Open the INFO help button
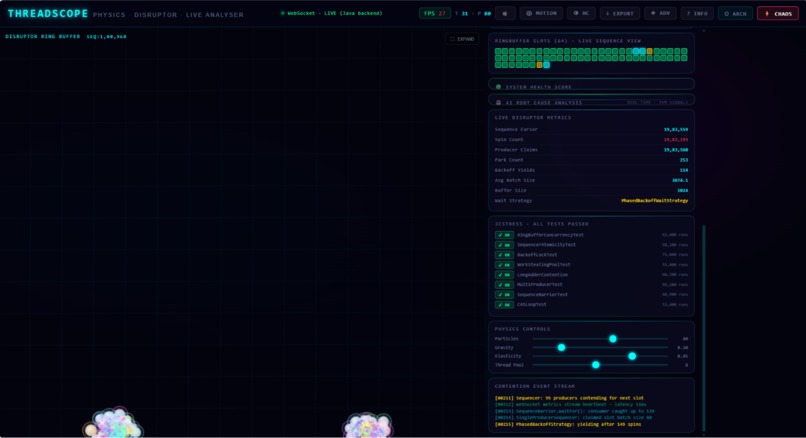The image size is (806, 438). 697,13
